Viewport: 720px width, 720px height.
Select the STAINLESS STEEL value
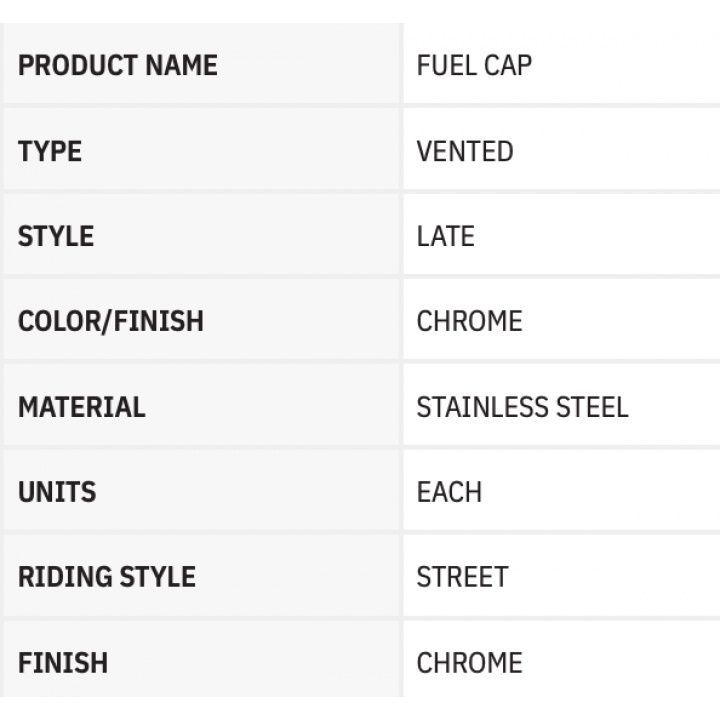[522, 407]
